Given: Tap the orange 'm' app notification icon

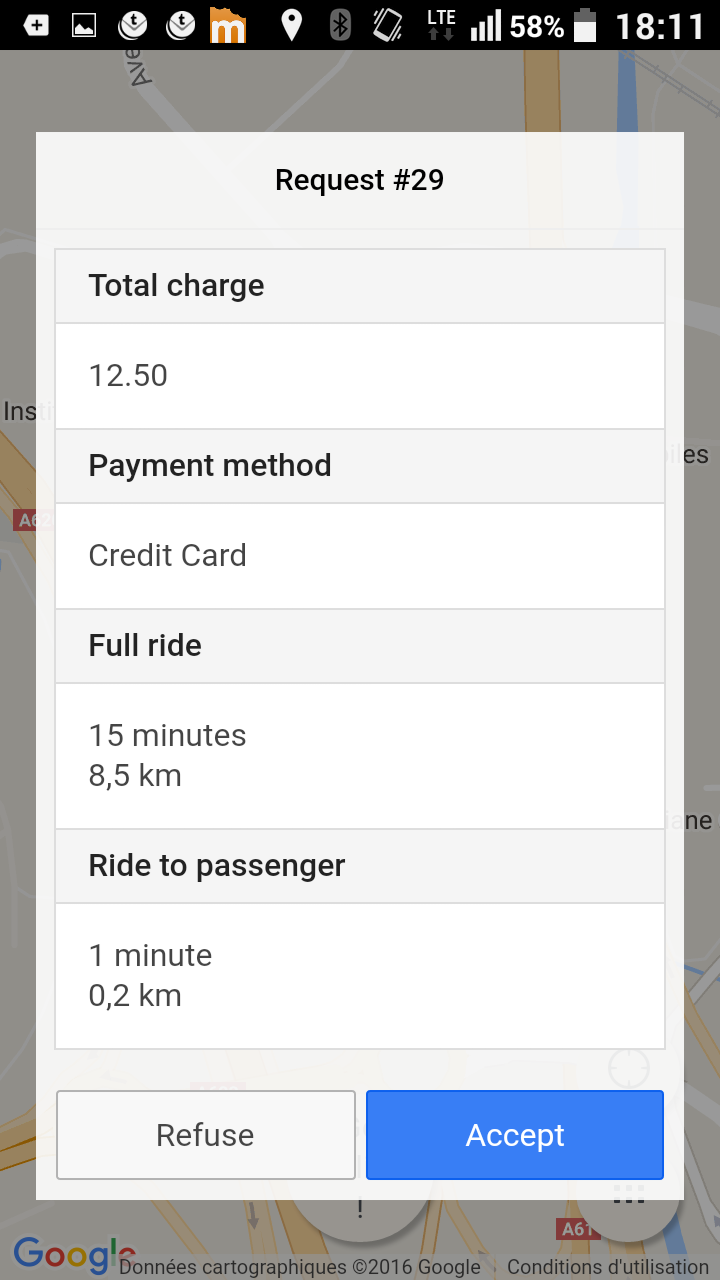Looking at the screenshot, I should click(x=228, y=26).
